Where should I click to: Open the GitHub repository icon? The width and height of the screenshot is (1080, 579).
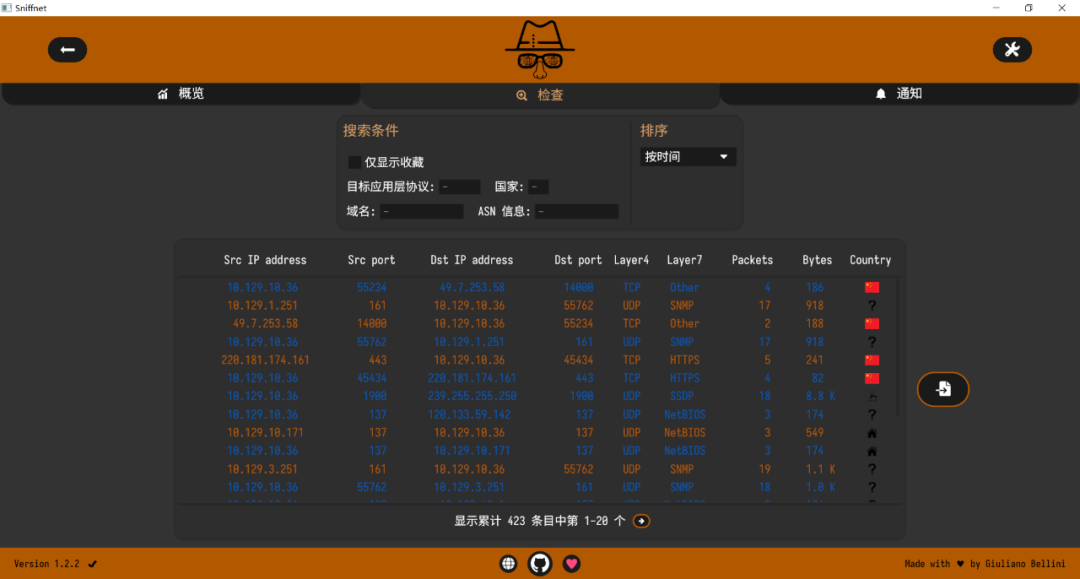[x=540, y=563]
